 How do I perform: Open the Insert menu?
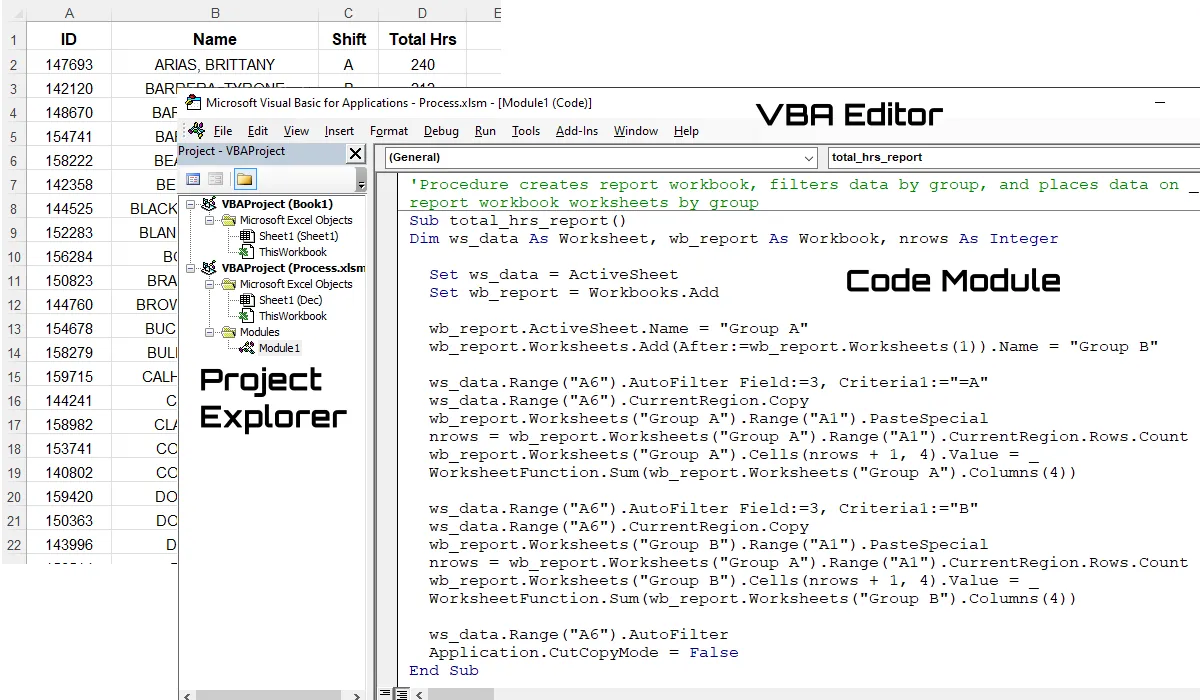tap(339, 131)
